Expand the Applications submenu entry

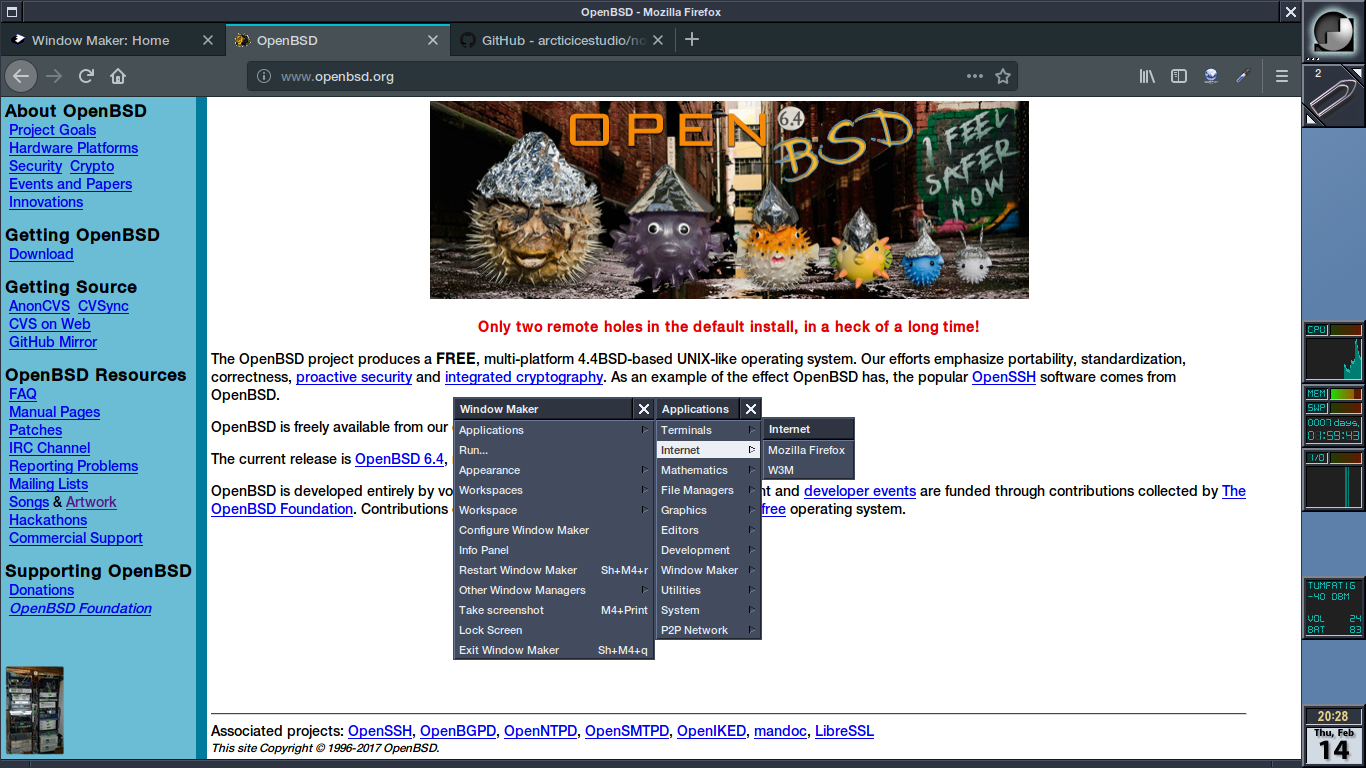[x=554, y=430]
